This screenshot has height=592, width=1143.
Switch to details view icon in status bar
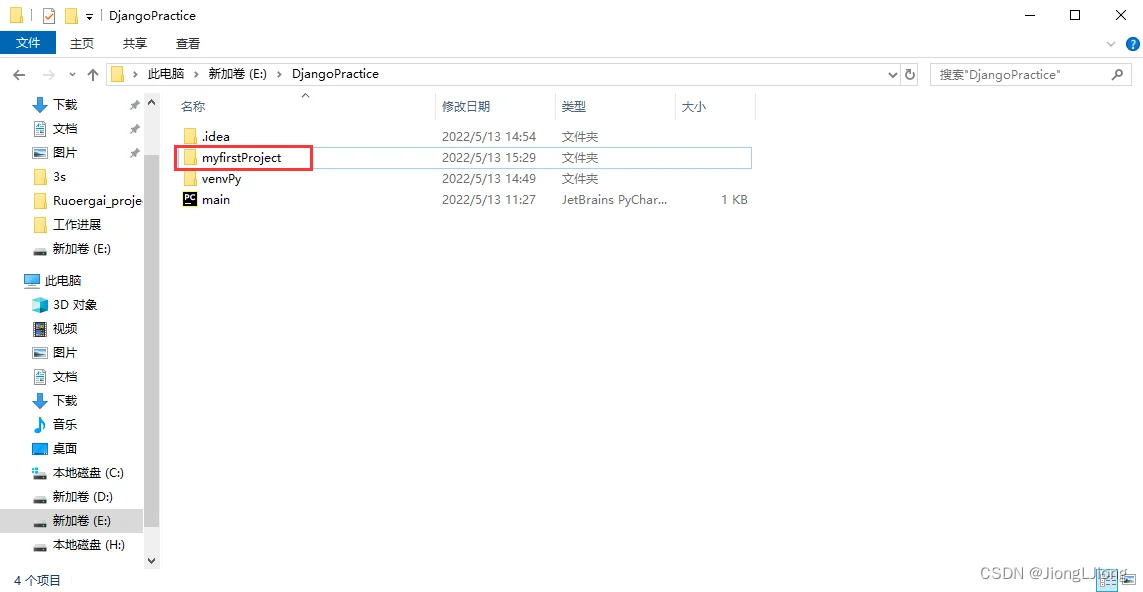click(x=1107, y=580)
